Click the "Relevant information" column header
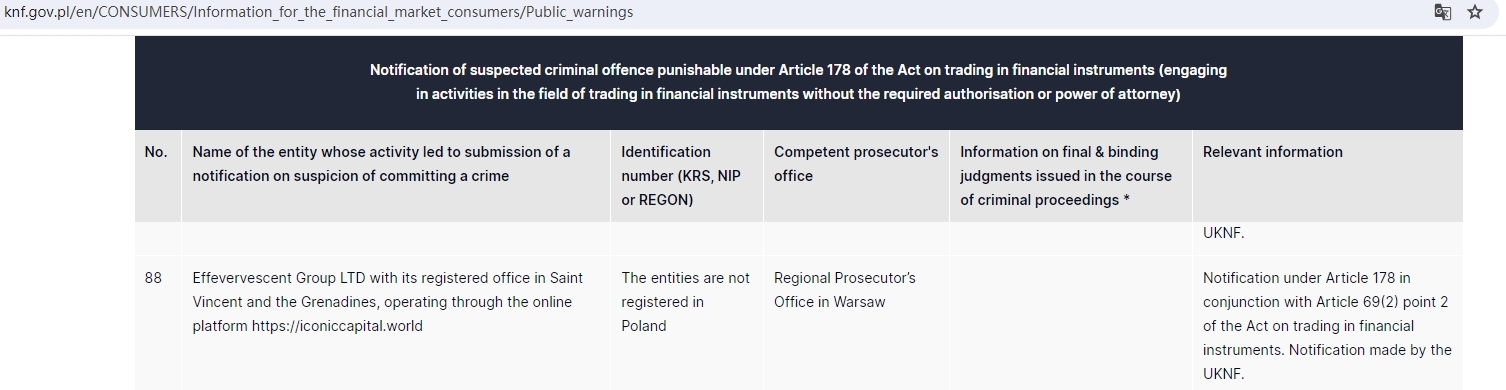 (x=1273, y=152)
